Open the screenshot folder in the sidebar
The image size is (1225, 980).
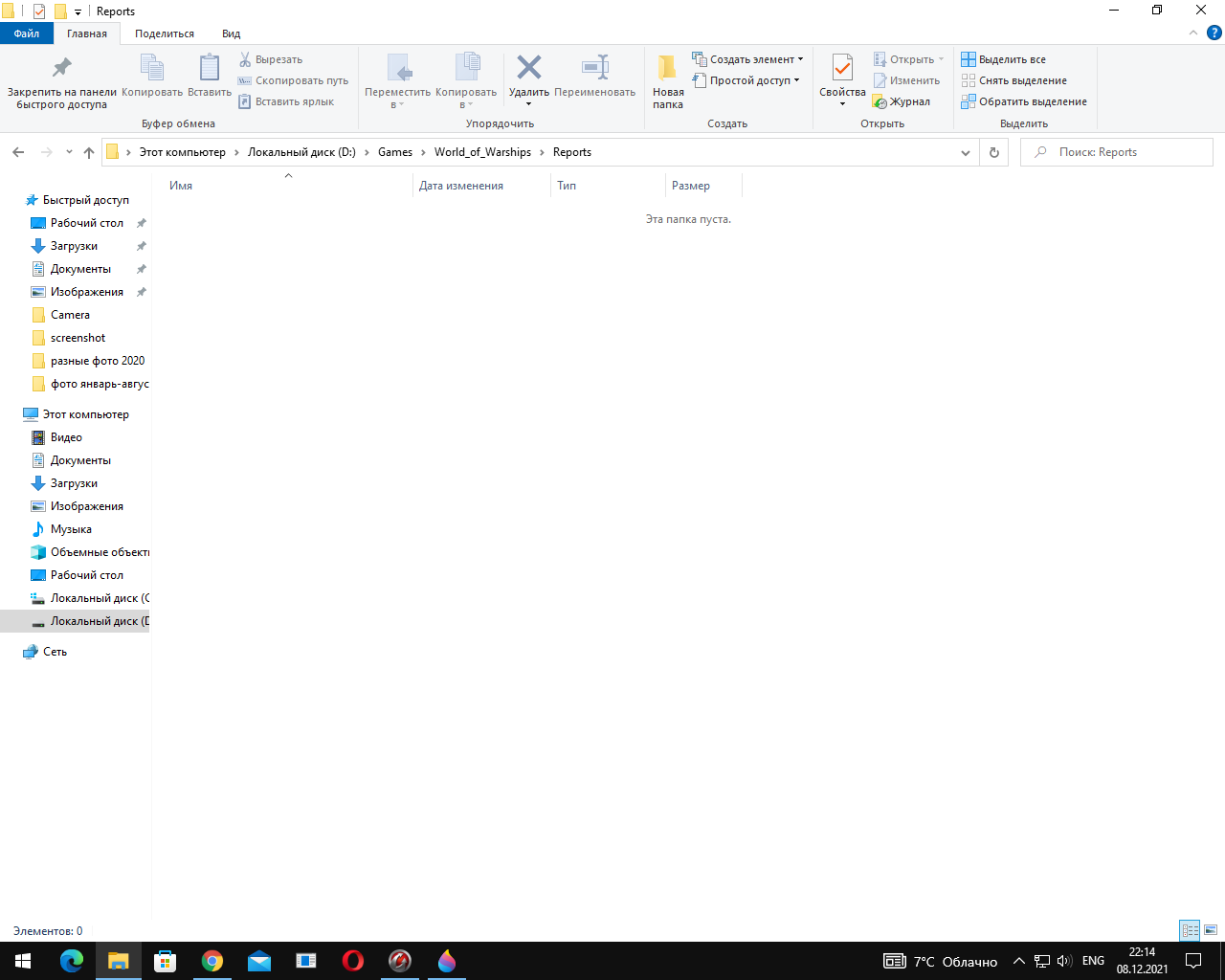tap(78, 338)
